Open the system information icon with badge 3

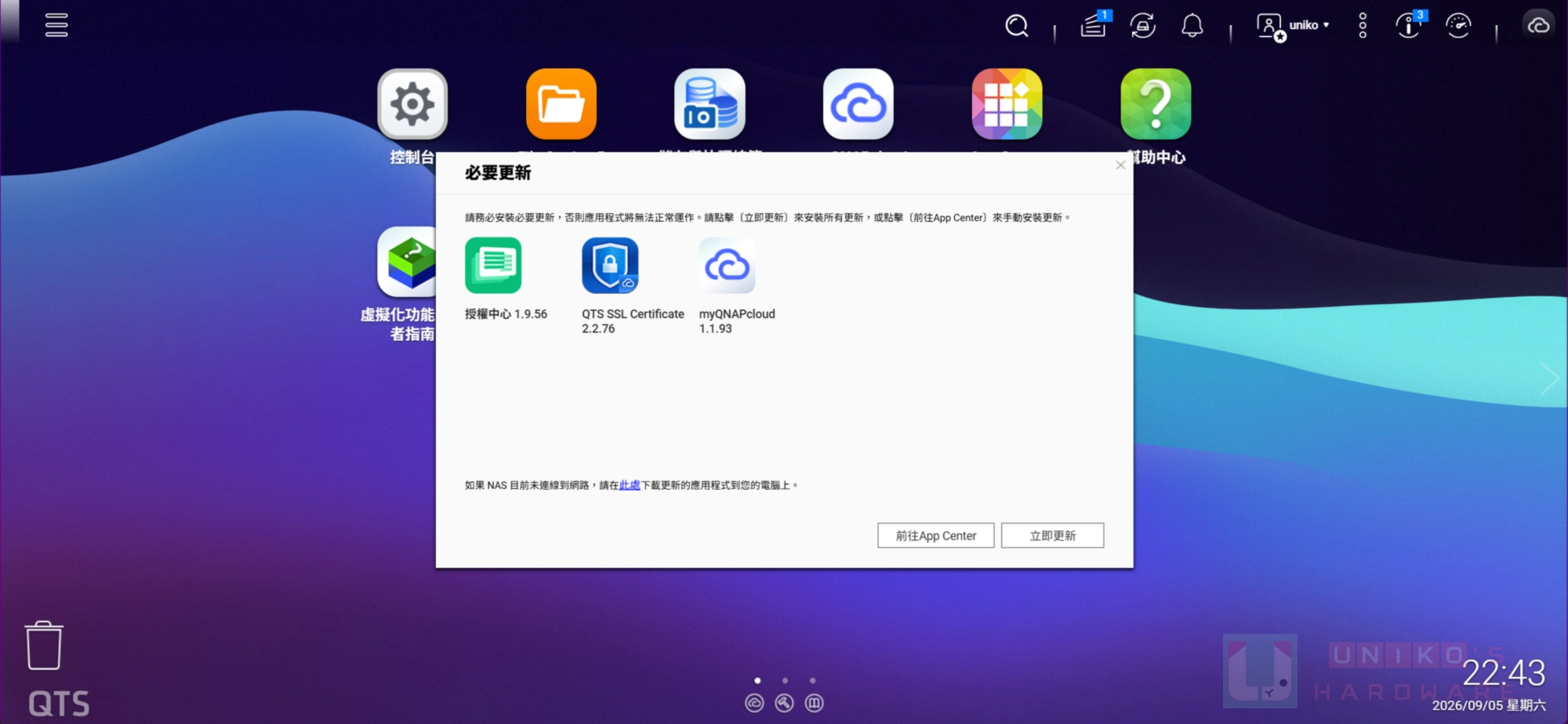pos(1410,25)
